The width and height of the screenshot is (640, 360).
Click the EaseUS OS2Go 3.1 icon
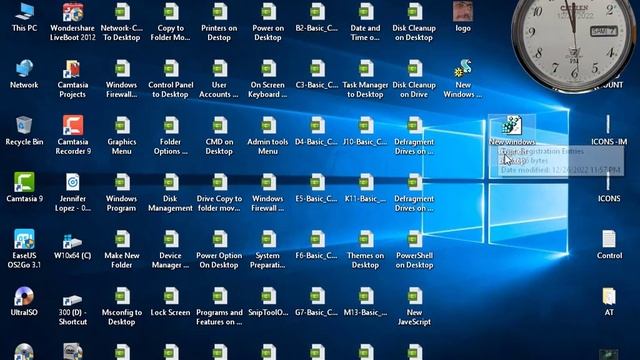[x=24, y=239]
